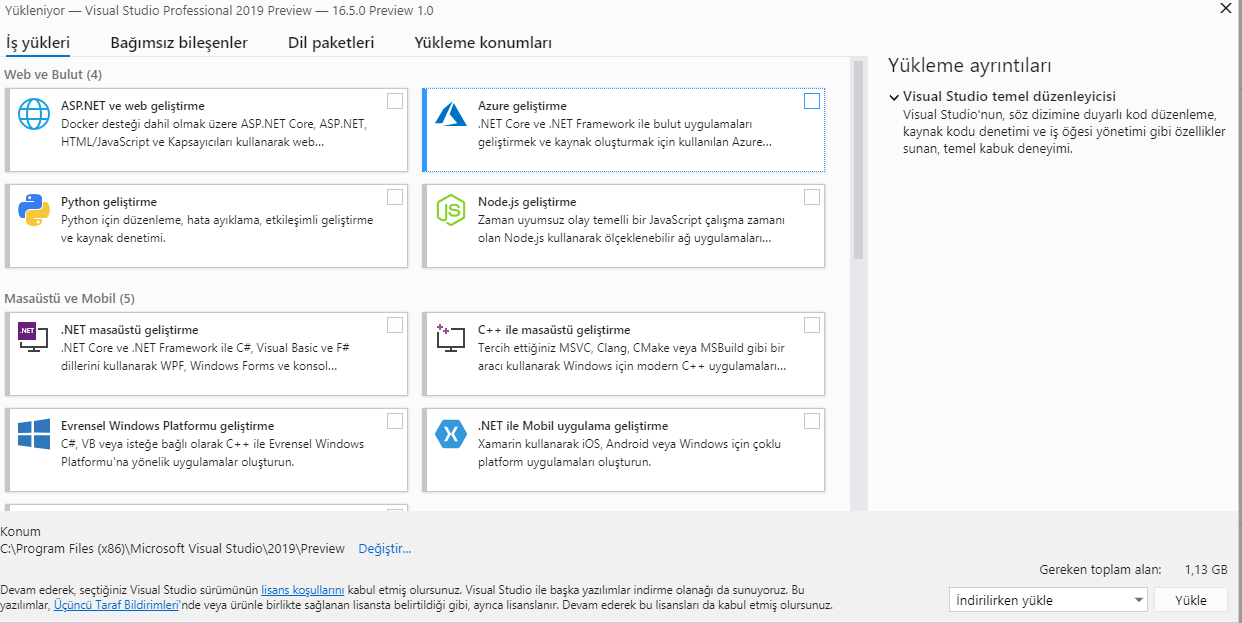The height and width of the screenshot is (623, 1242).
Task: Click the Xamarin mobile development icon
Action: point(451,434)
